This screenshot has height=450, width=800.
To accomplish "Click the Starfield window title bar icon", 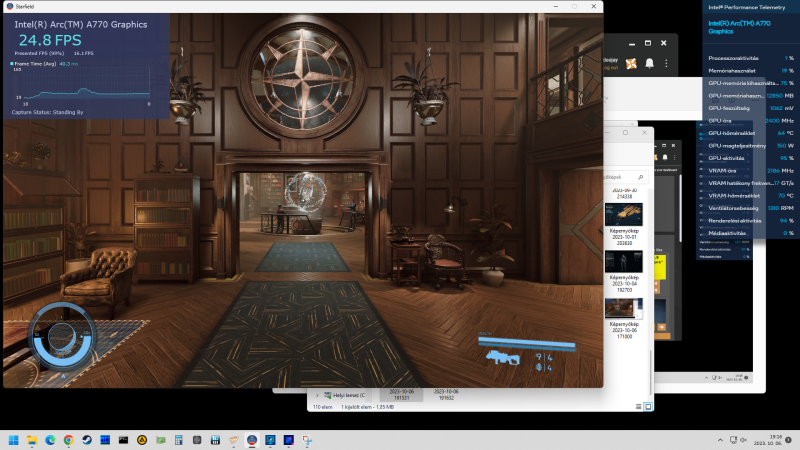I will [x=10, y=6].
